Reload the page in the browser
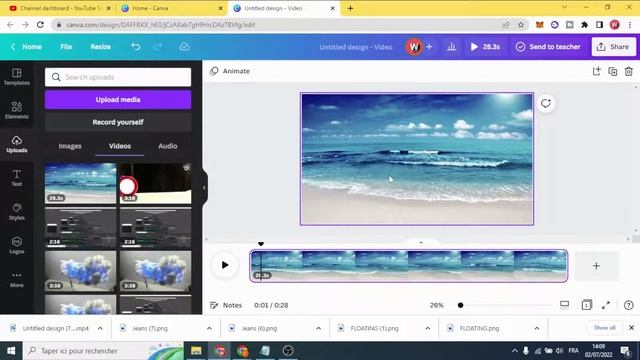Image resolution: width=640 pixels, height=360 pixels. tap(40, 25)
